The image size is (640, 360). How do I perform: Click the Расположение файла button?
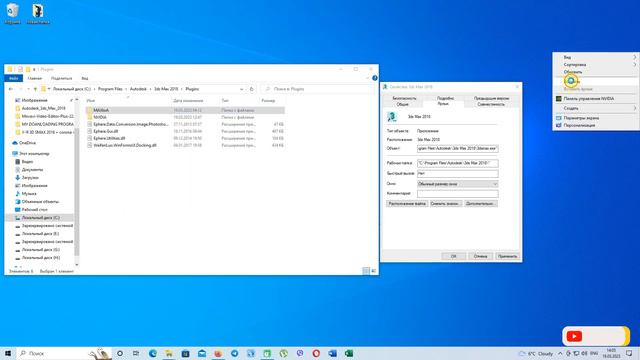click(x=407, y=204)
